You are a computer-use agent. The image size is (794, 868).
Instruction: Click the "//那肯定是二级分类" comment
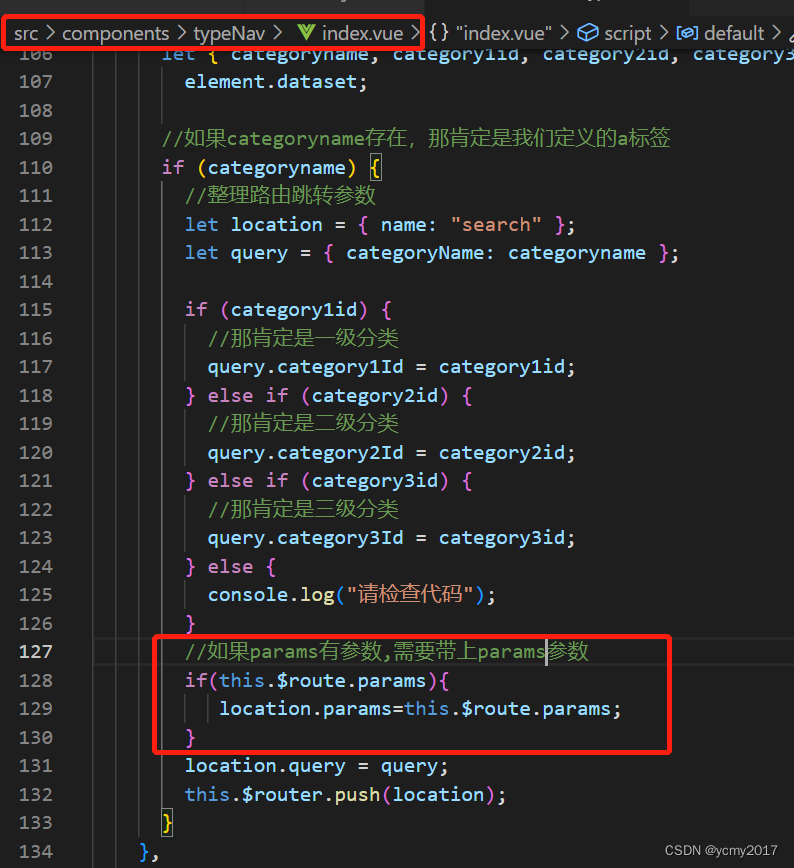pyautogui.click(x=303, y=423)
